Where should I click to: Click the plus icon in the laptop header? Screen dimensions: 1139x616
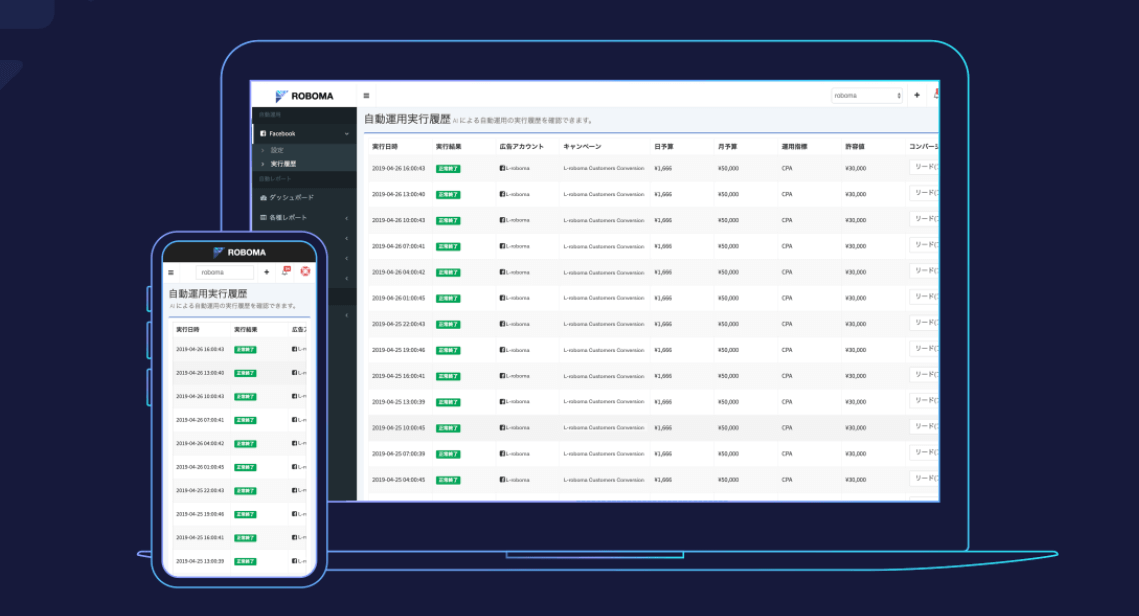coord(917,95)
